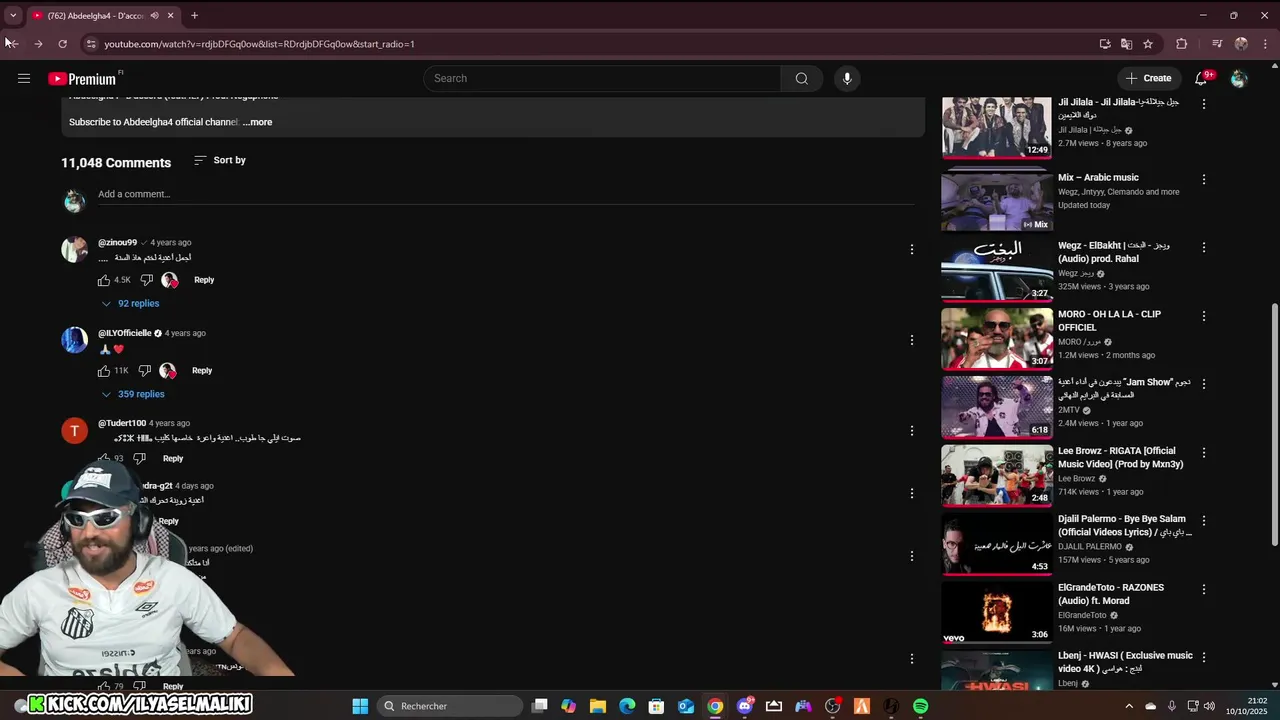Focus the YouTube Search box
Viewport: 1280px width, 720px height.
click(602, 78)
